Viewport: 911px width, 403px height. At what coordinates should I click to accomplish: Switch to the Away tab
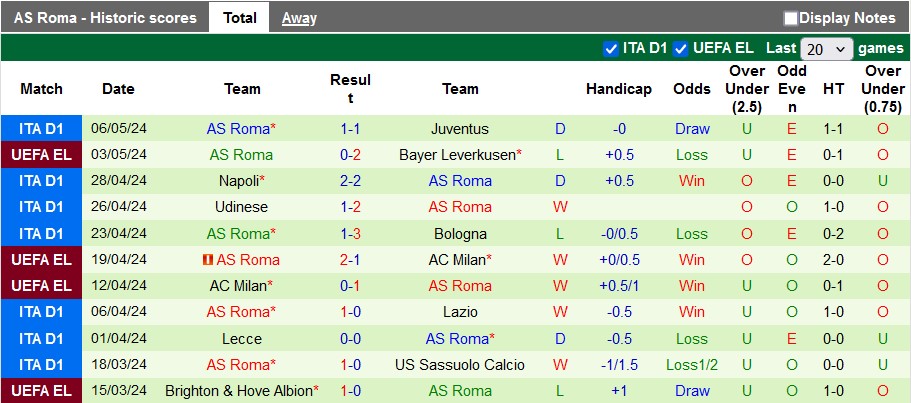pyautogui.click(x=299, y=18)
